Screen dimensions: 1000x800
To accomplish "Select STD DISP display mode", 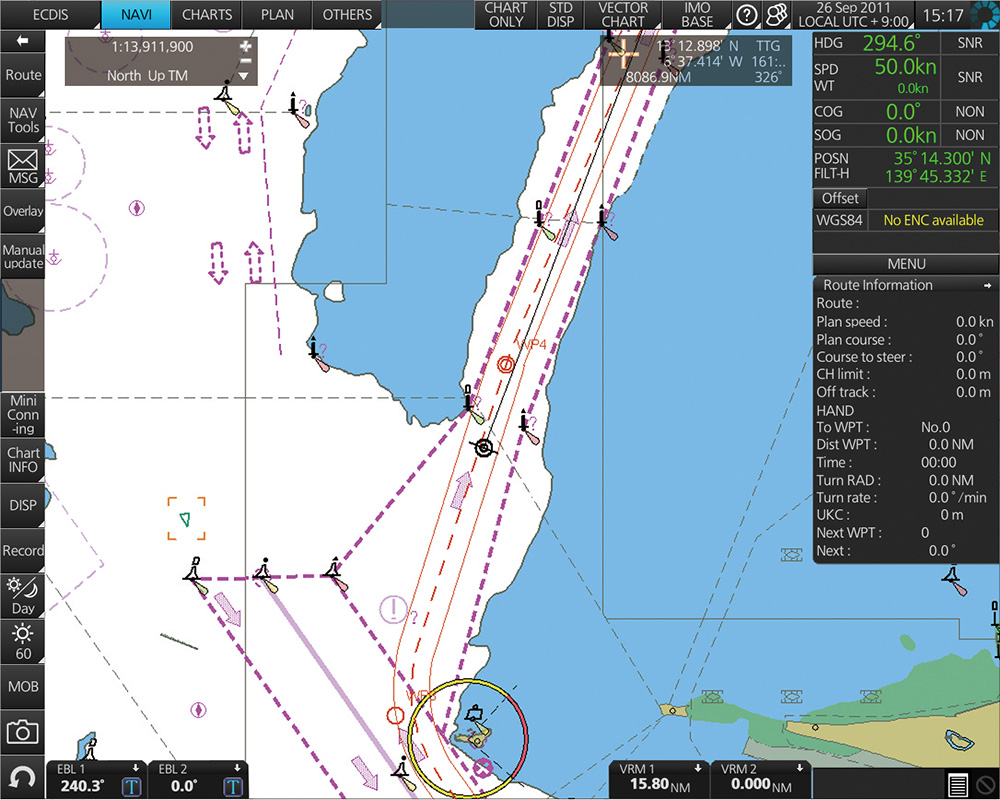I will point(561,15).
